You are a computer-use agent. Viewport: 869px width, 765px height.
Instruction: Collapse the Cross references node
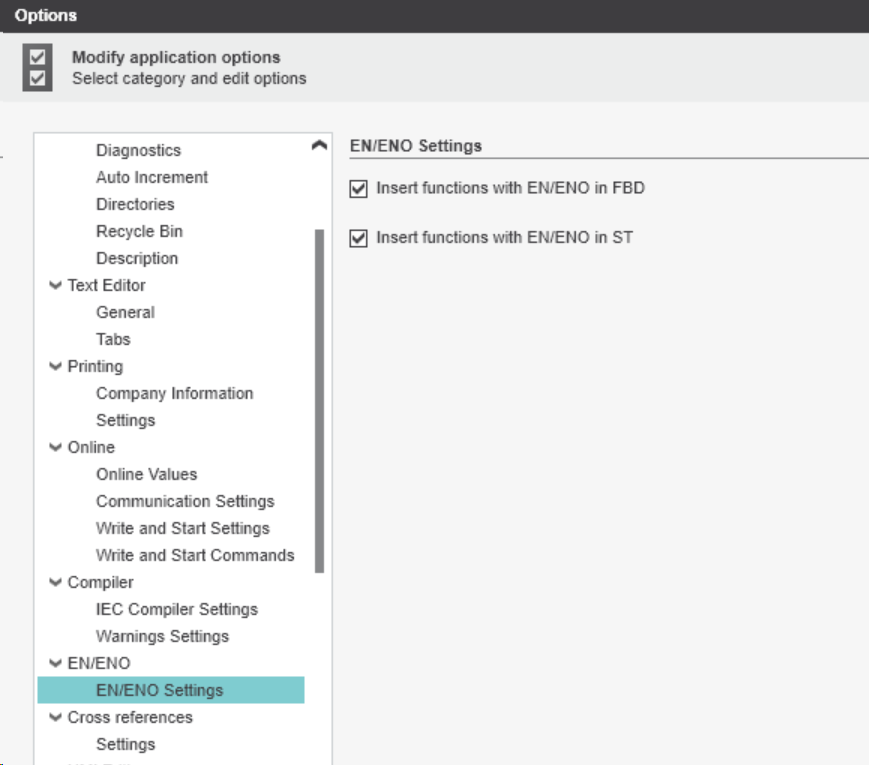[x=55, y=717]
